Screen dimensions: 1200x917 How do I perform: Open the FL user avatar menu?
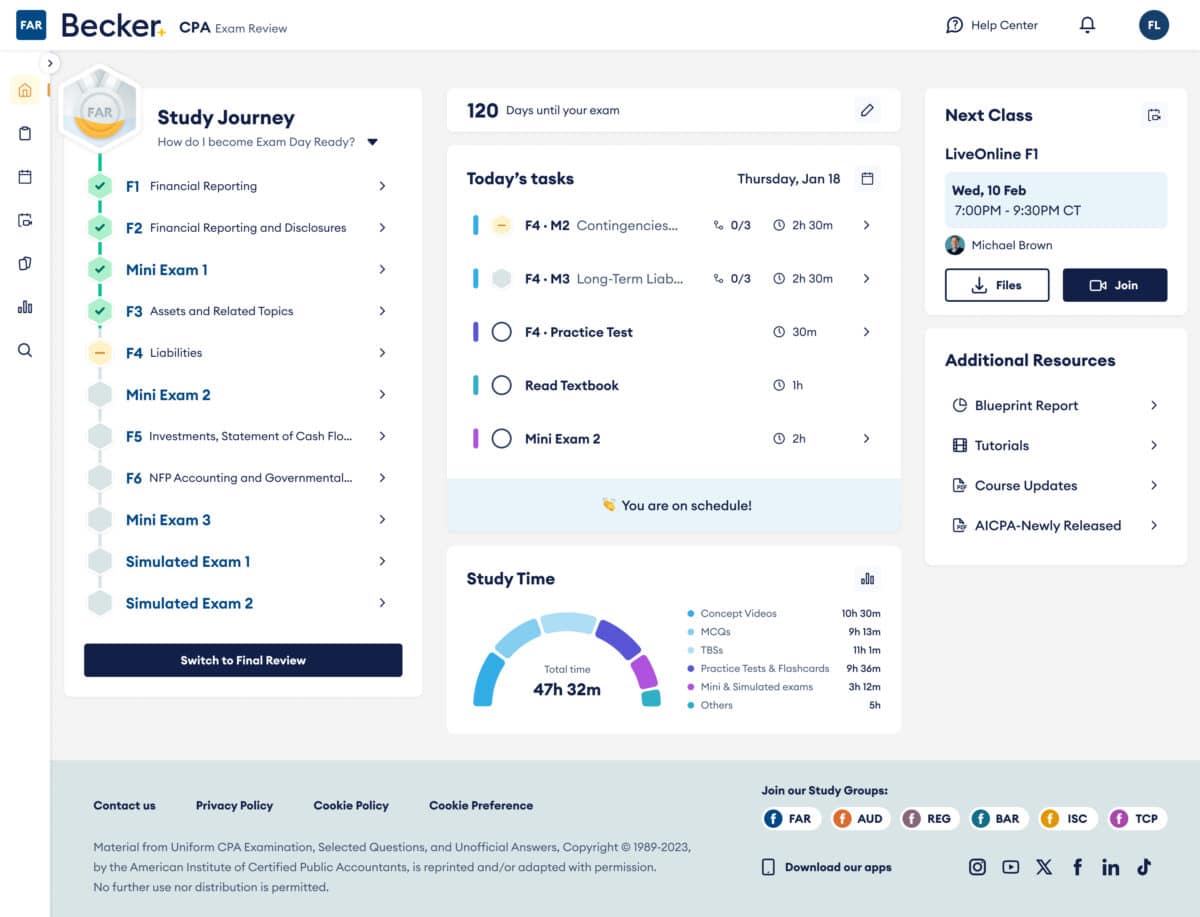pyautogui.click(x=1154, y=25)
